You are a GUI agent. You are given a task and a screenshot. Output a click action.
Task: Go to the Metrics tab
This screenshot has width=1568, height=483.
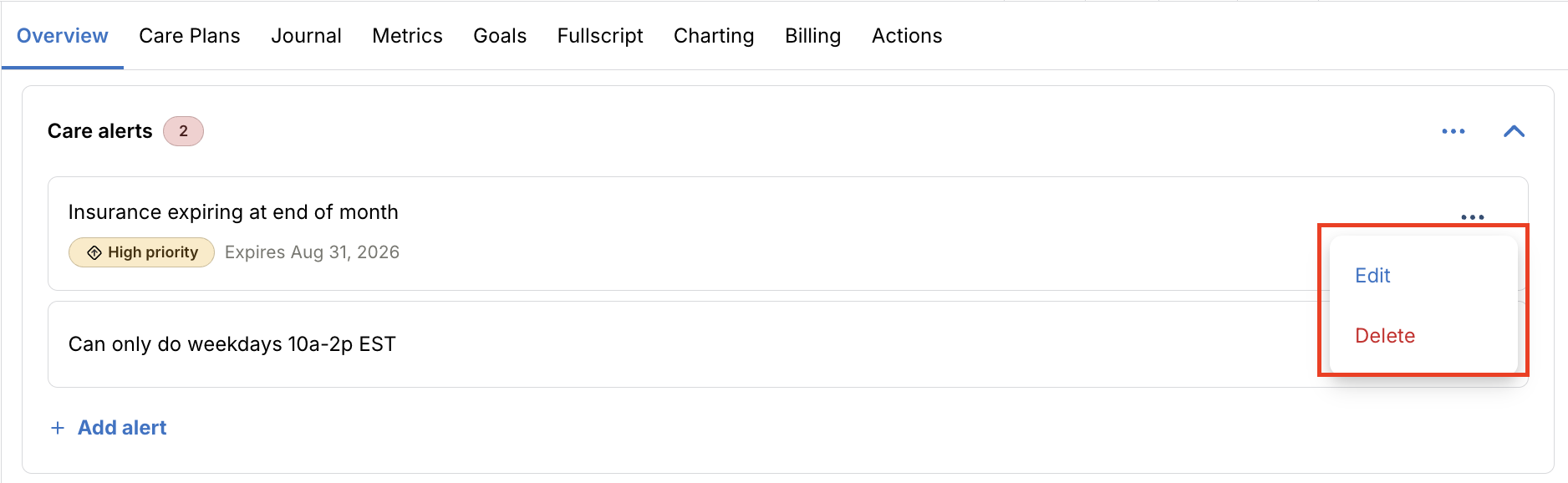tap(407, 36)
